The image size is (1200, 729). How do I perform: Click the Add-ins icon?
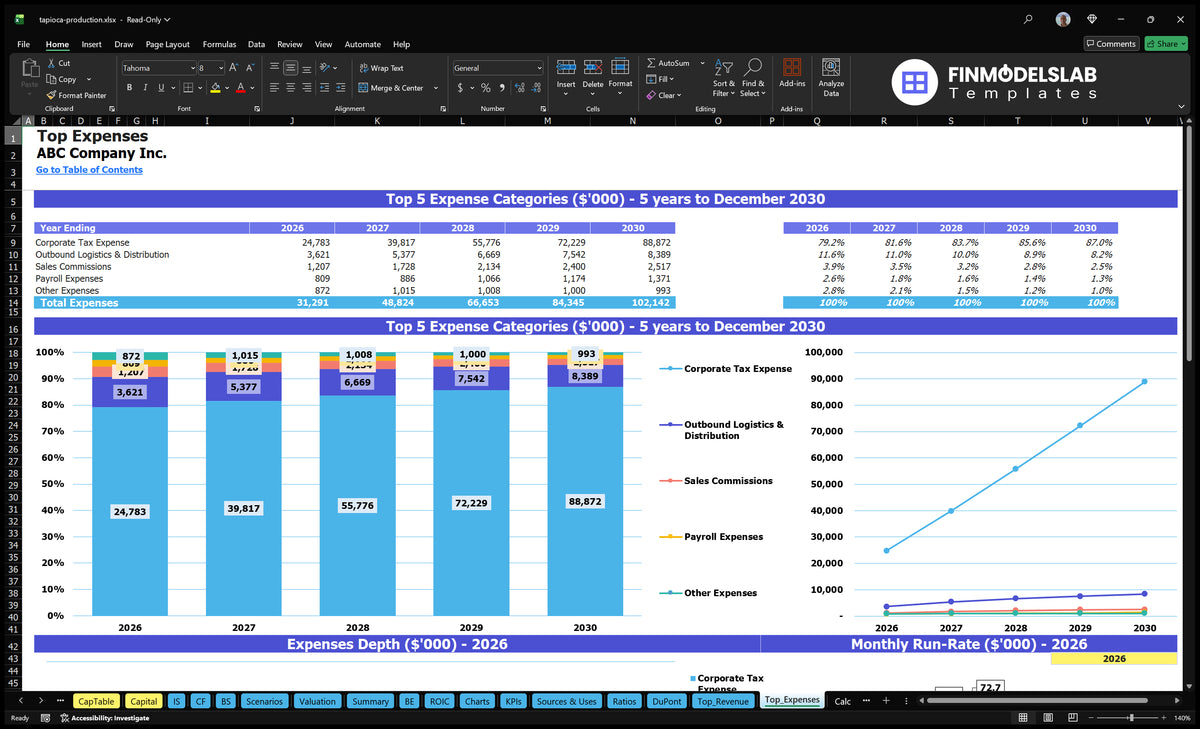pos(792,67)
